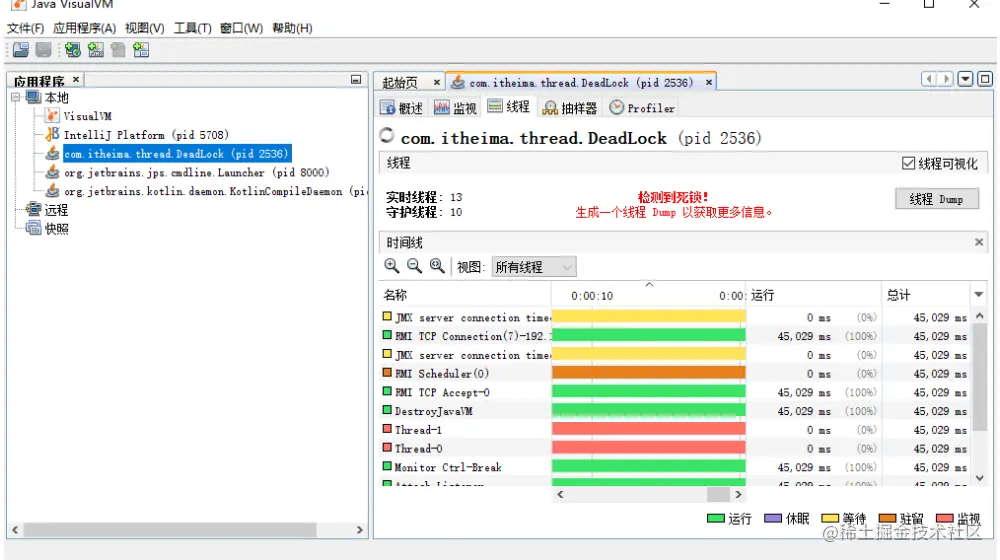Click the red Thread-1 timeline bar
Viewport: 1000px width, 560px height.
(649, 430)
